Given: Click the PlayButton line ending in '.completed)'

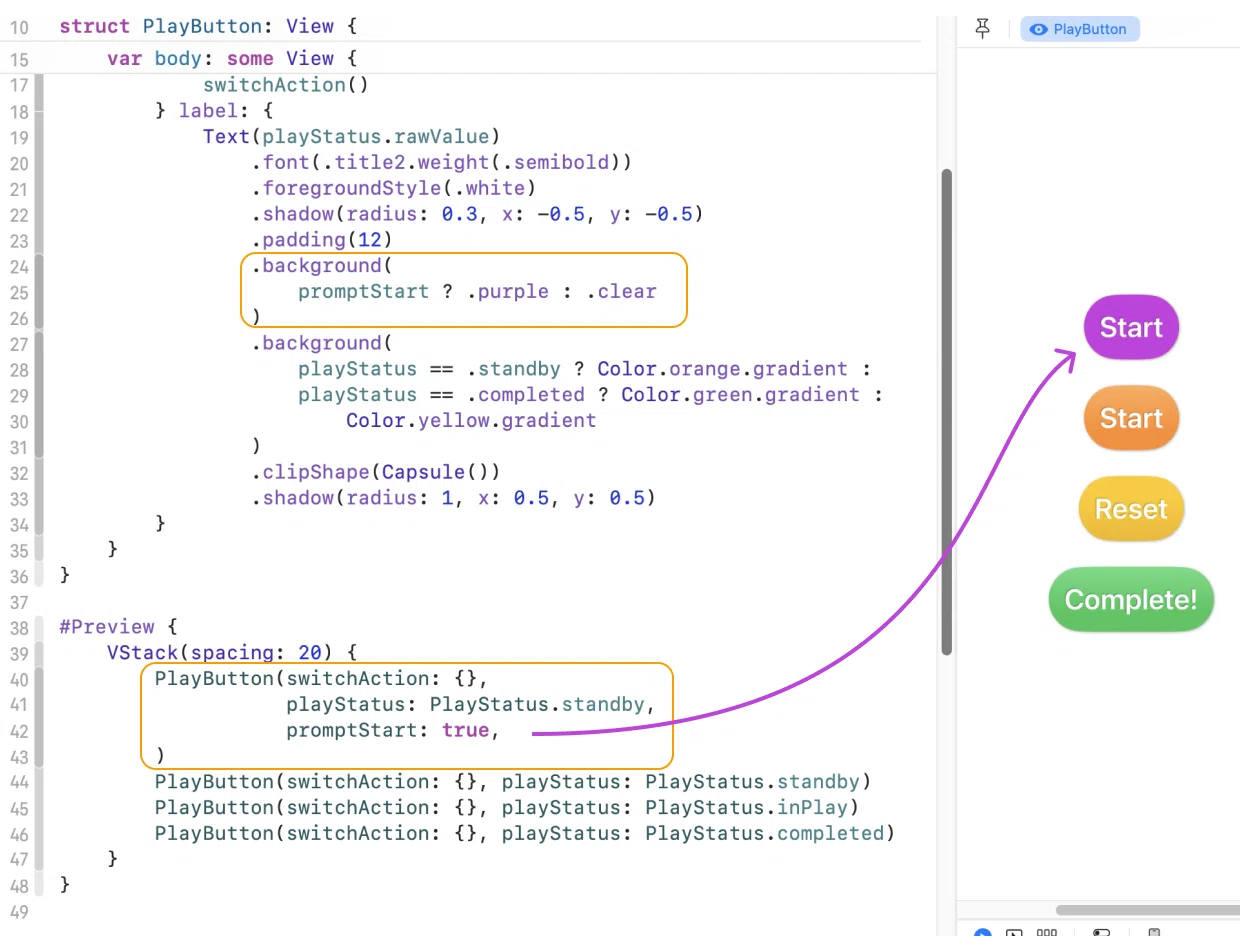Looking at the screenshot, I should point(524,833).
